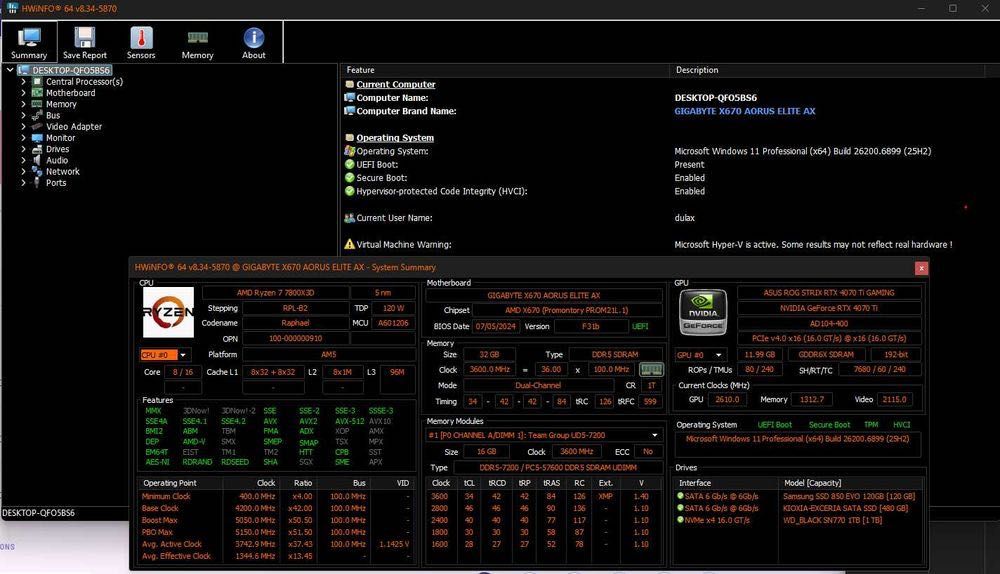Select the Video Adapter icon in tree

[x=37, y=126]
